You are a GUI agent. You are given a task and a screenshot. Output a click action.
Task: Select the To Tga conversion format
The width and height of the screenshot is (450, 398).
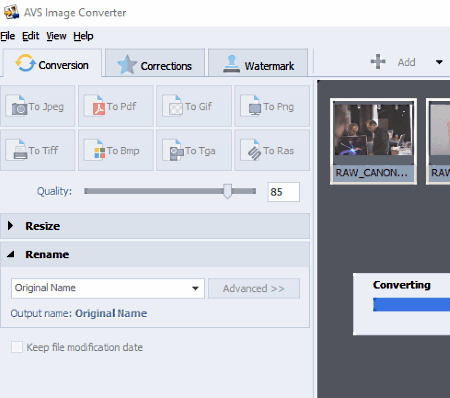194,150
